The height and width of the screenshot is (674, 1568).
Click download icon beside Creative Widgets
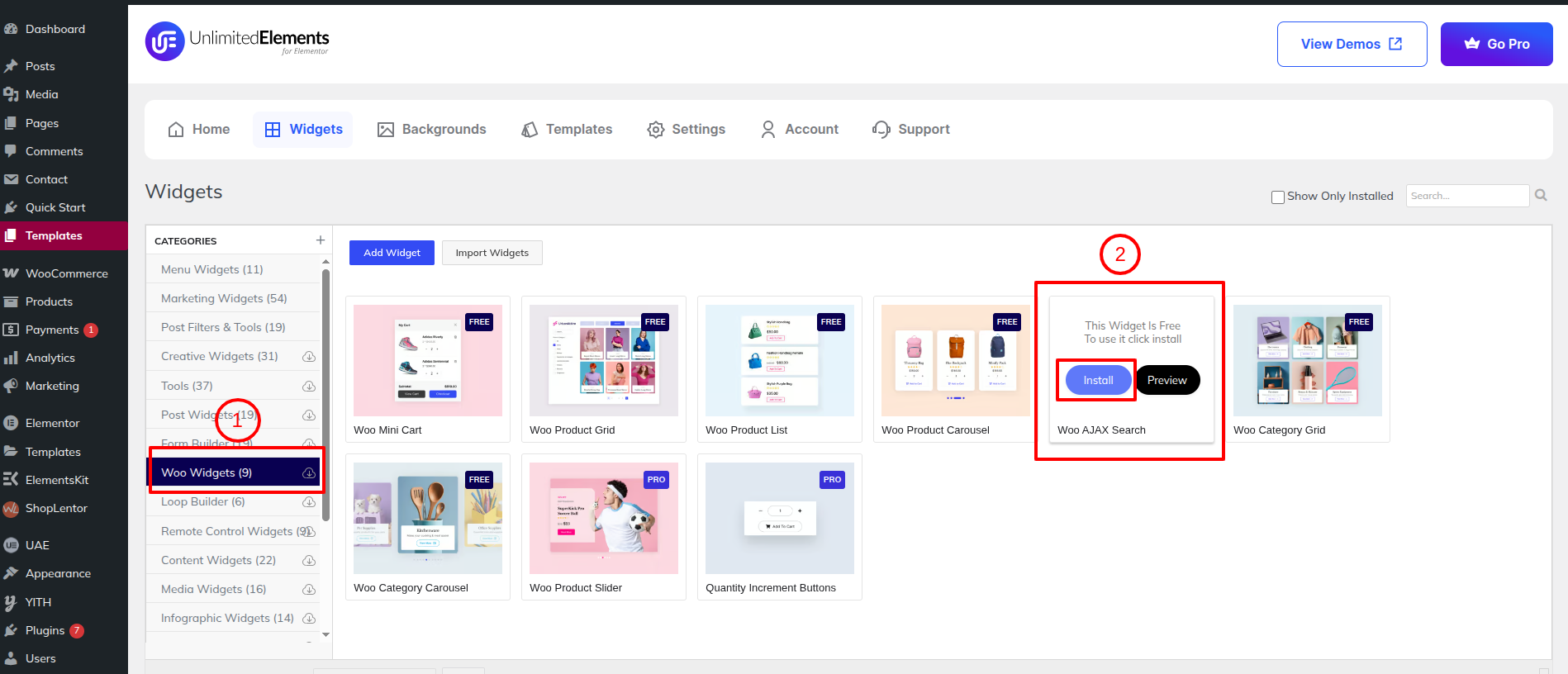309,357
